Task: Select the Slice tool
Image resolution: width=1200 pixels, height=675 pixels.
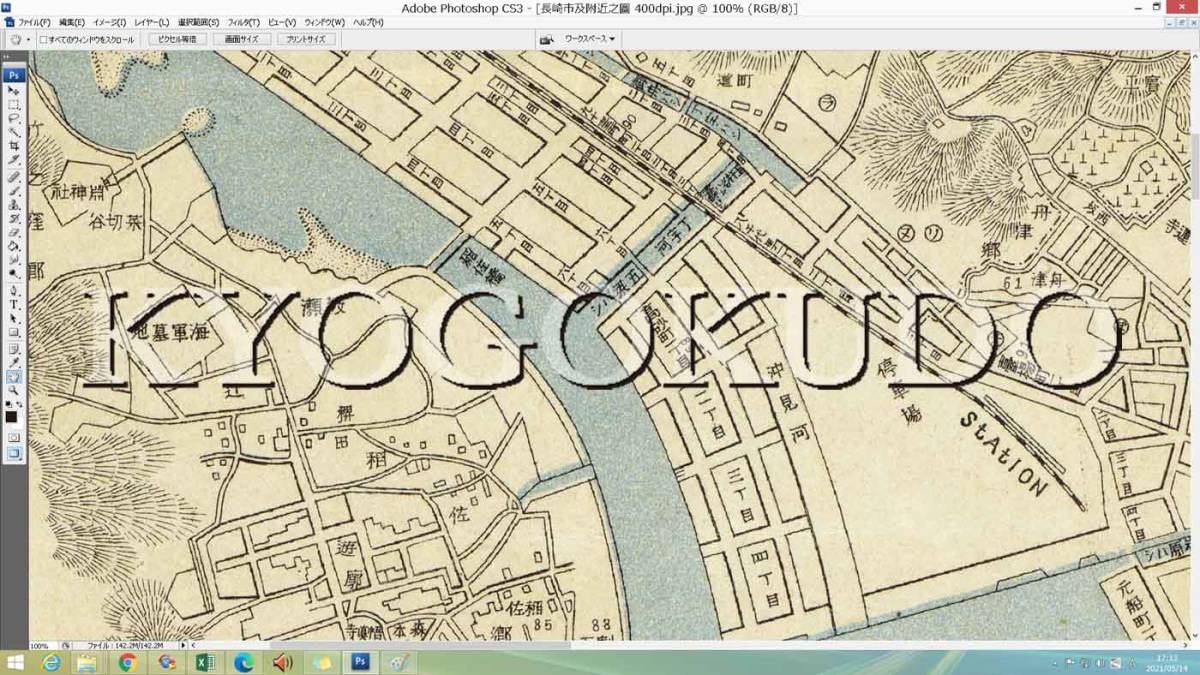Action: 15,159
